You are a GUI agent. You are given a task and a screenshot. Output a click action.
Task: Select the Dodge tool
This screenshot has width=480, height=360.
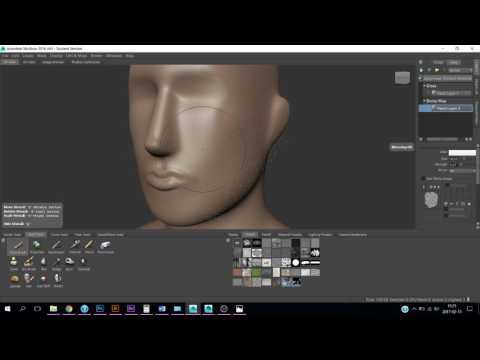[57, 263]
